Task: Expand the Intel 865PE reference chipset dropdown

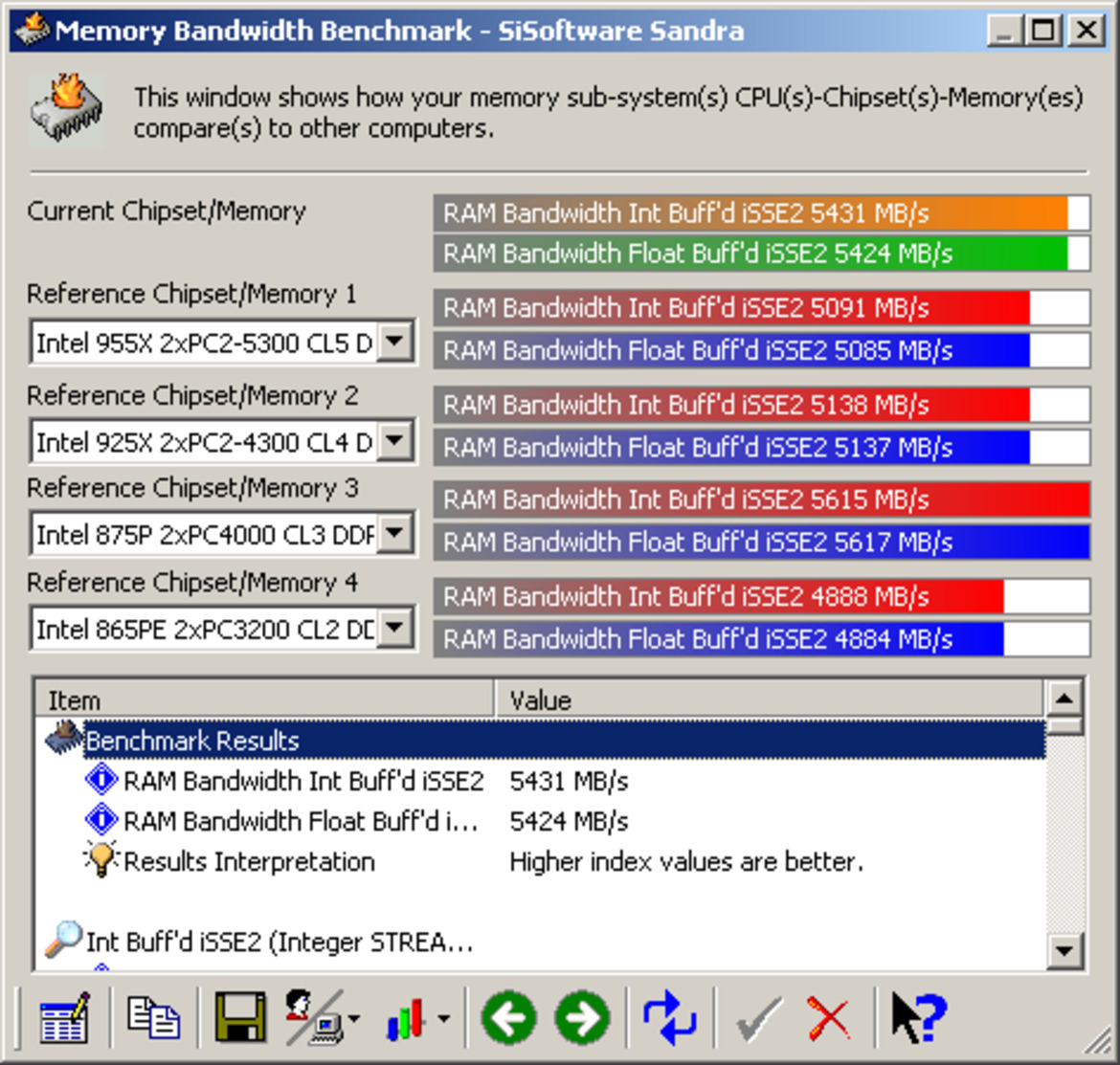Action: 395,629
